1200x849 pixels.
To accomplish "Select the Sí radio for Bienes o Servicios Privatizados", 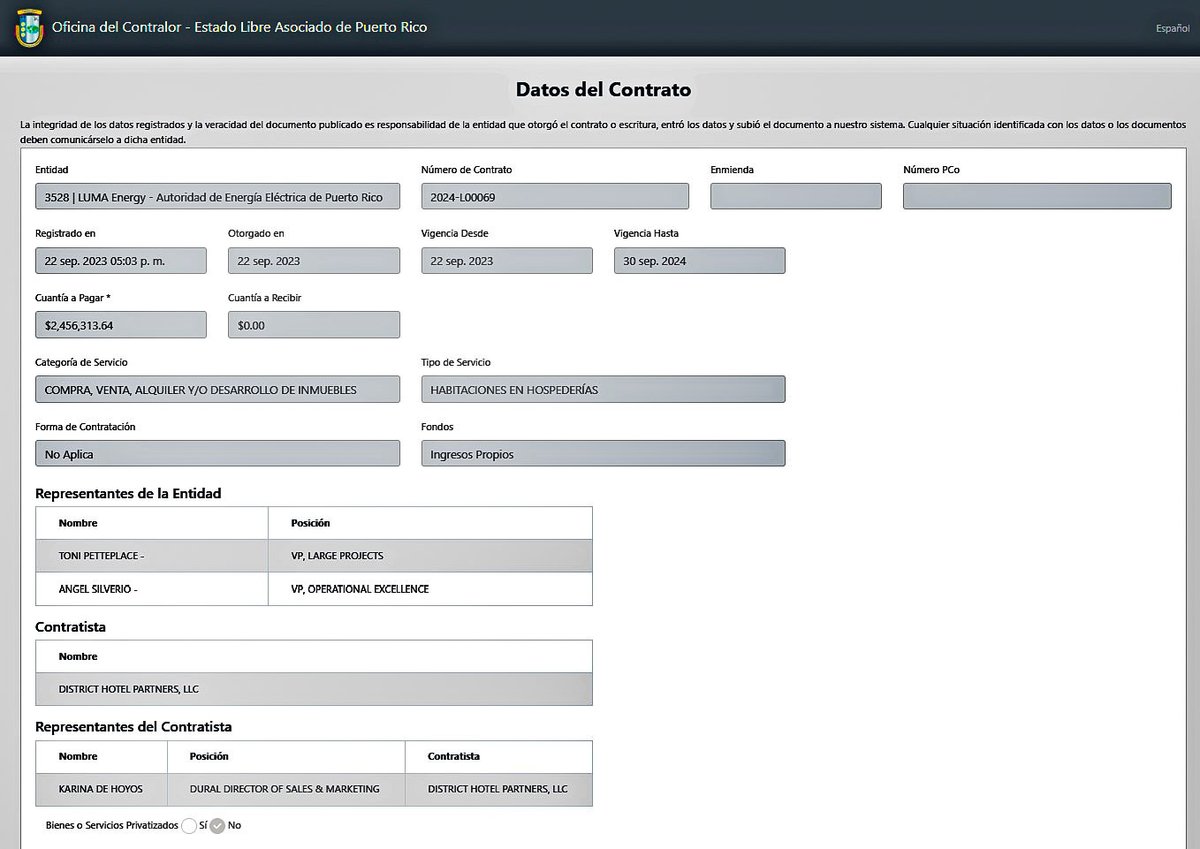I will pyautogui.click(x=189, y=825).
